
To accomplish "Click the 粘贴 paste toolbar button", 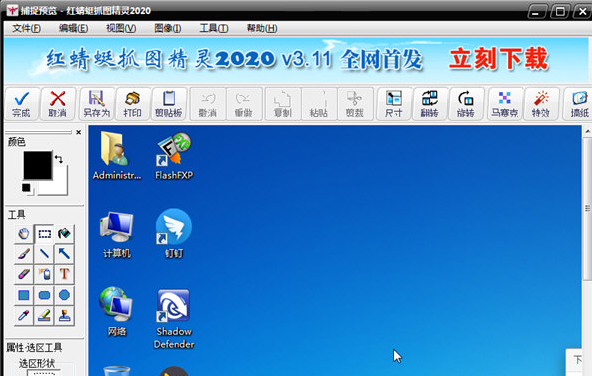I will [319, 104].
